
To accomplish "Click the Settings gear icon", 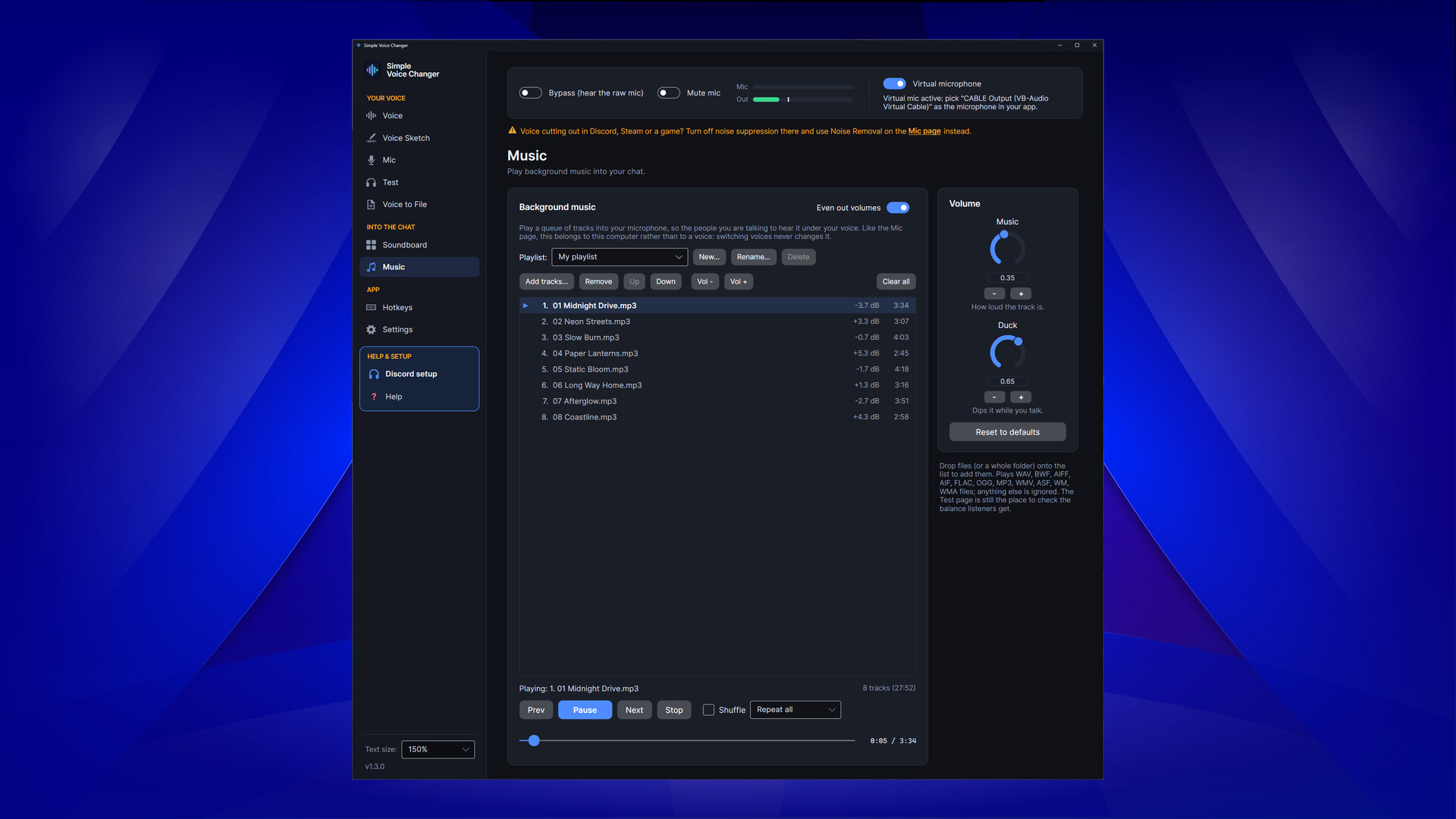I will [371, 330].
